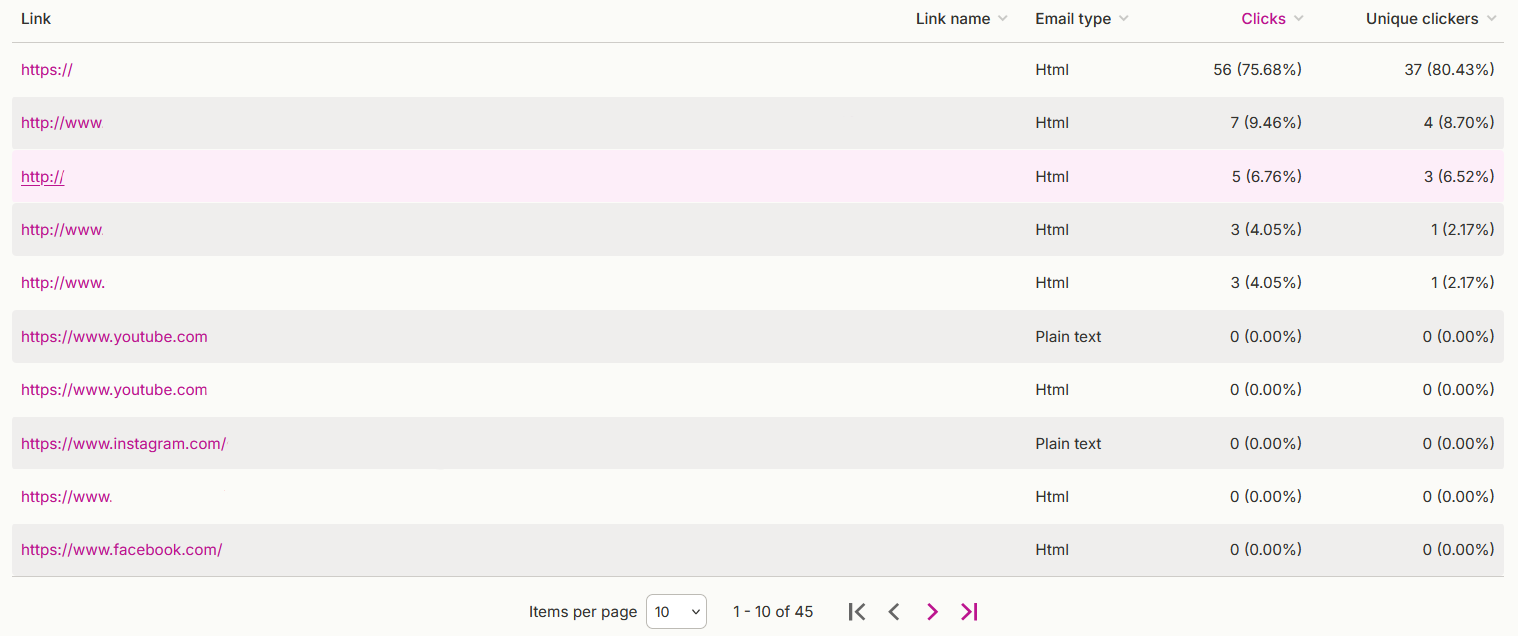Screen dimensions: 1518x636
Task: Open the YouTube link in the Plain text row
Action: (114, 337)
